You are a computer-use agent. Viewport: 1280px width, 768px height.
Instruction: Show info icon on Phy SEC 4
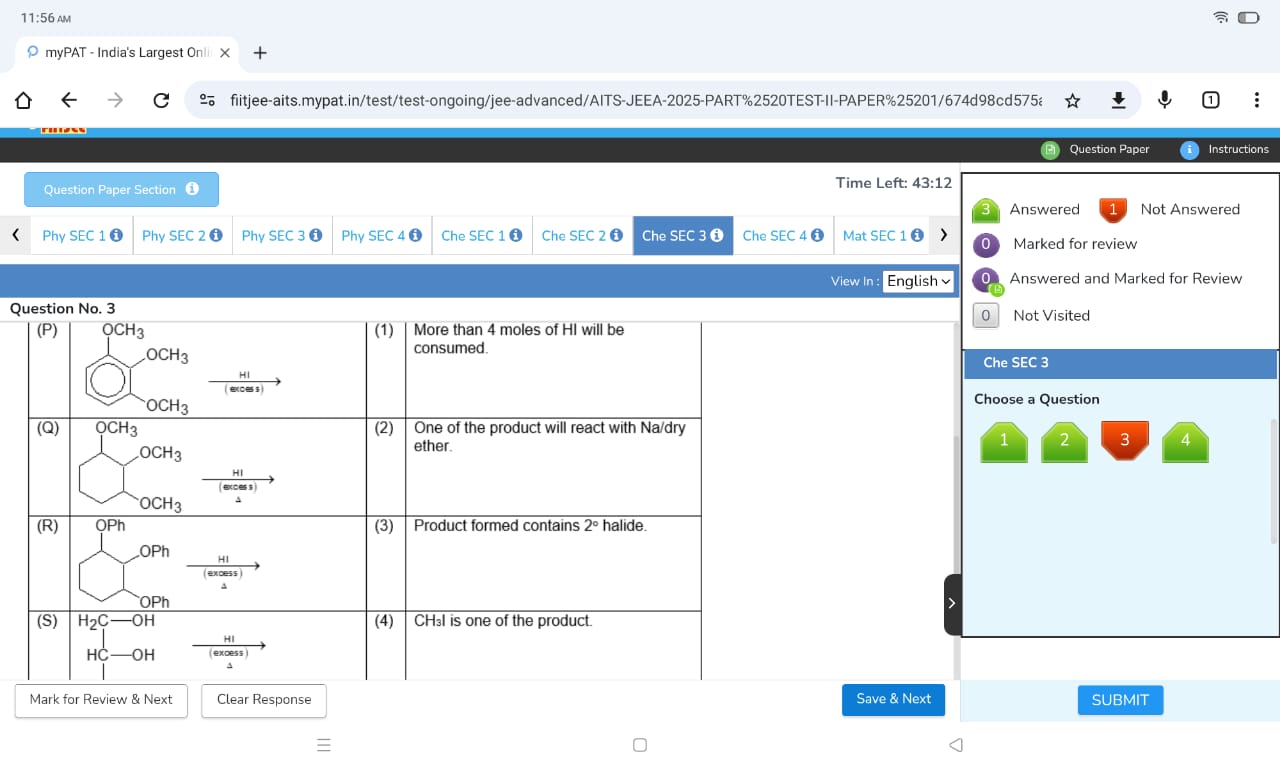point(415,235)
